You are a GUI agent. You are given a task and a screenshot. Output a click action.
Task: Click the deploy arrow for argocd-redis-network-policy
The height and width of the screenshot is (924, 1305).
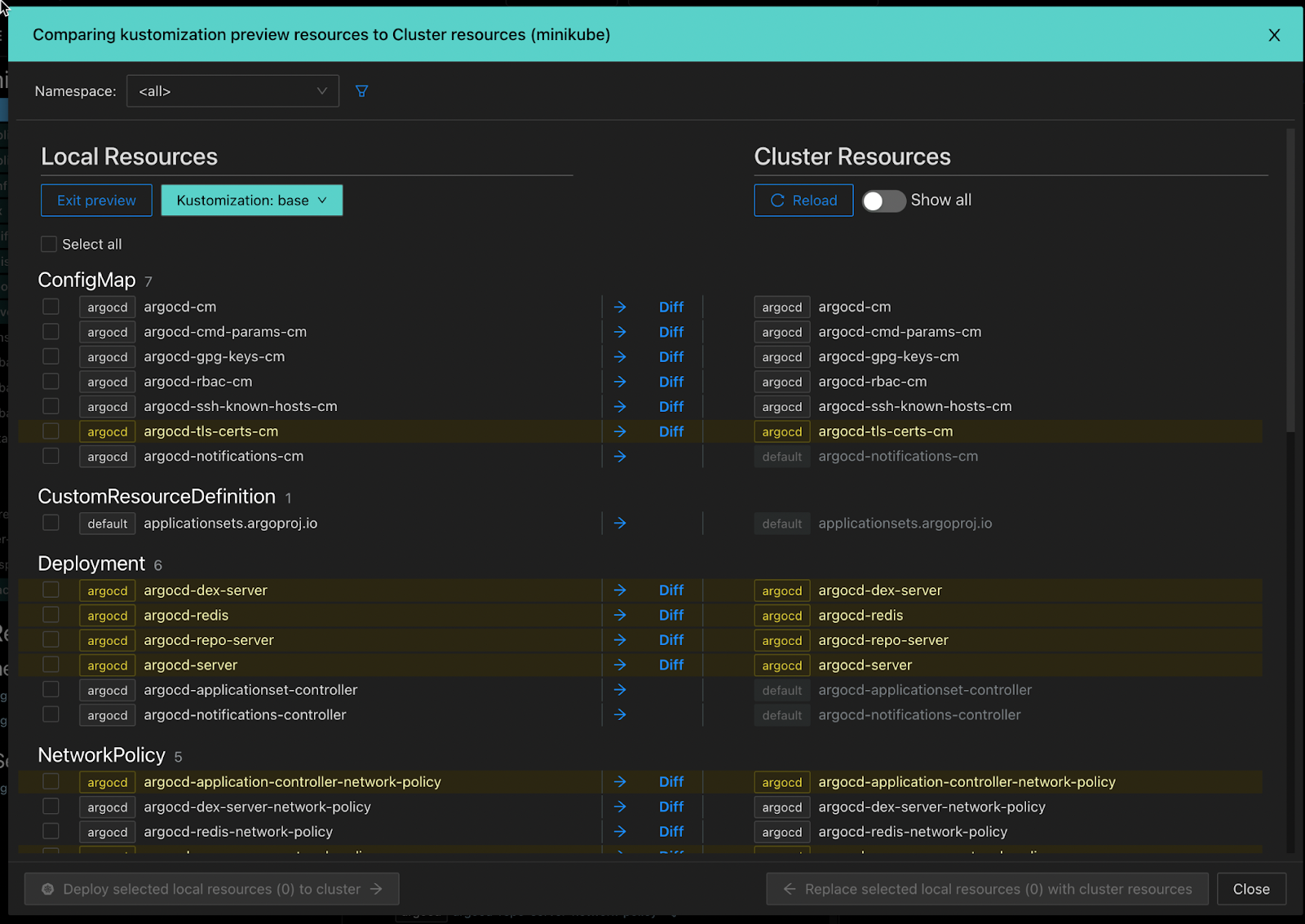coord(620,832)
